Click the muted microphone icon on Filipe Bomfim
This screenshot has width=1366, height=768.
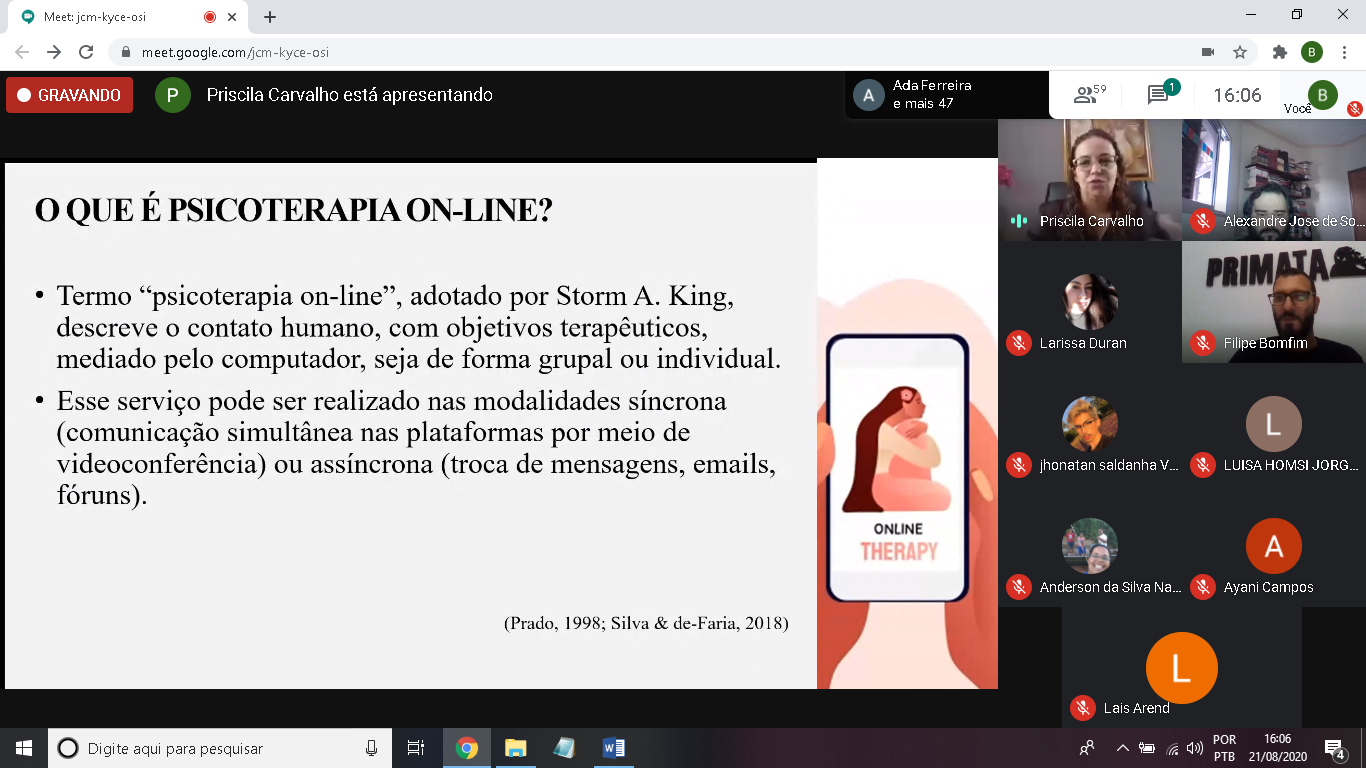(1202, 343)
